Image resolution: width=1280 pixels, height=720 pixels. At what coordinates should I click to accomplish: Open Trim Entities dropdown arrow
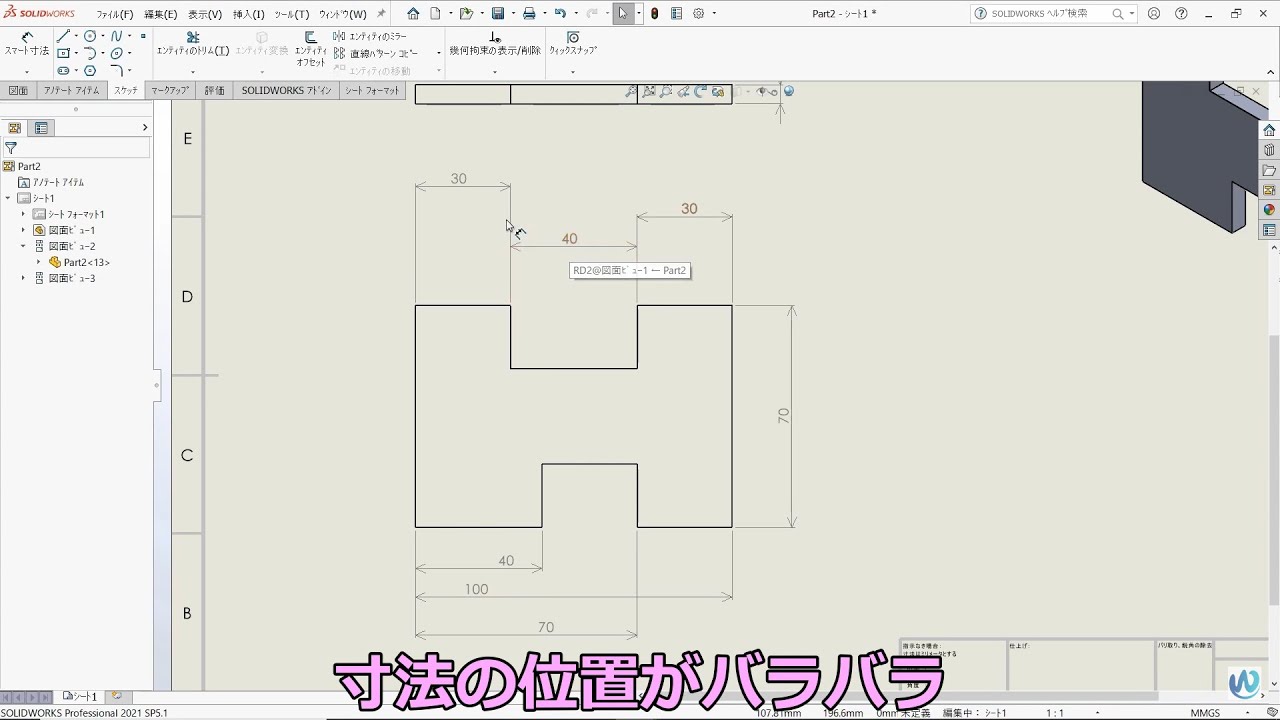pyautogui.click(x=193, y=72)
